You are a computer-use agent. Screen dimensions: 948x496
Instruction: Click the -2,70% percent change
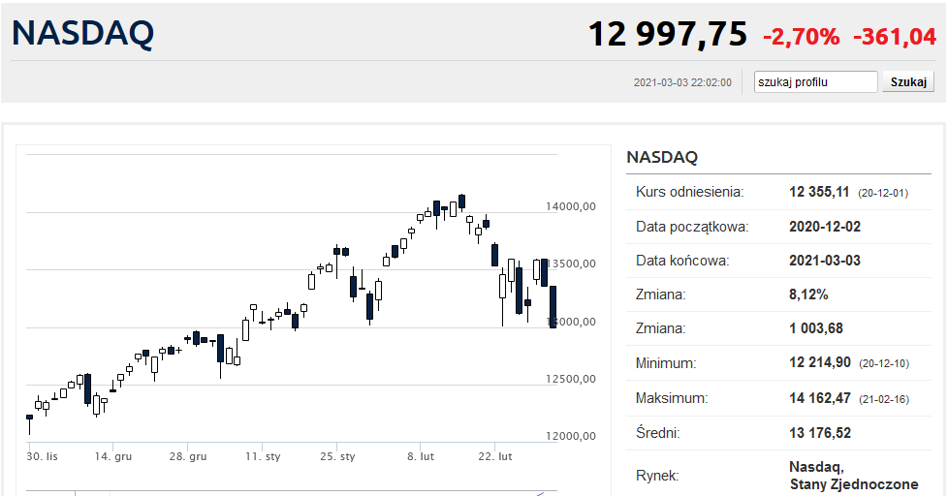801,37
